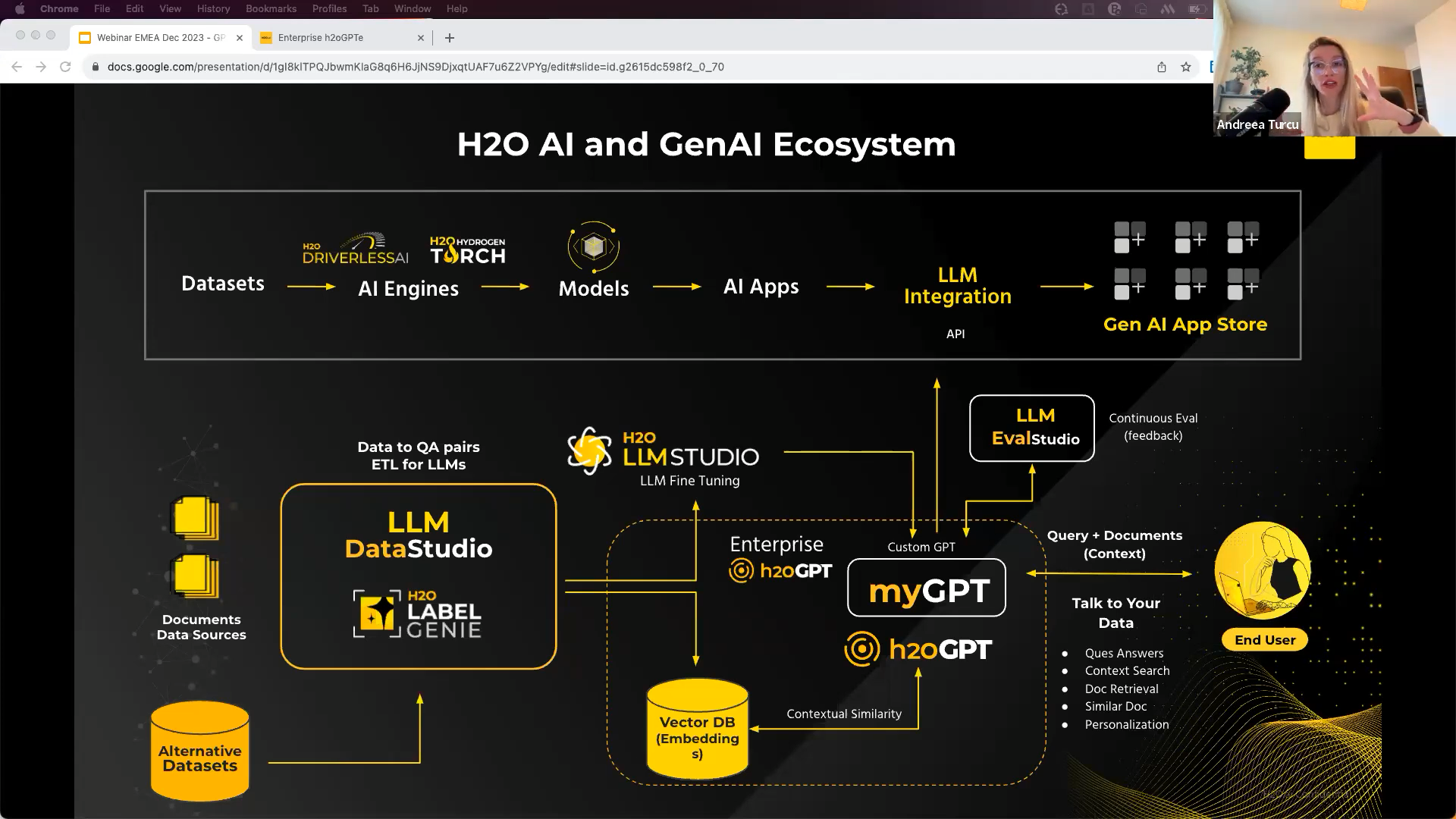
Task: Click the myGPT box
Action: pos(927,588)
